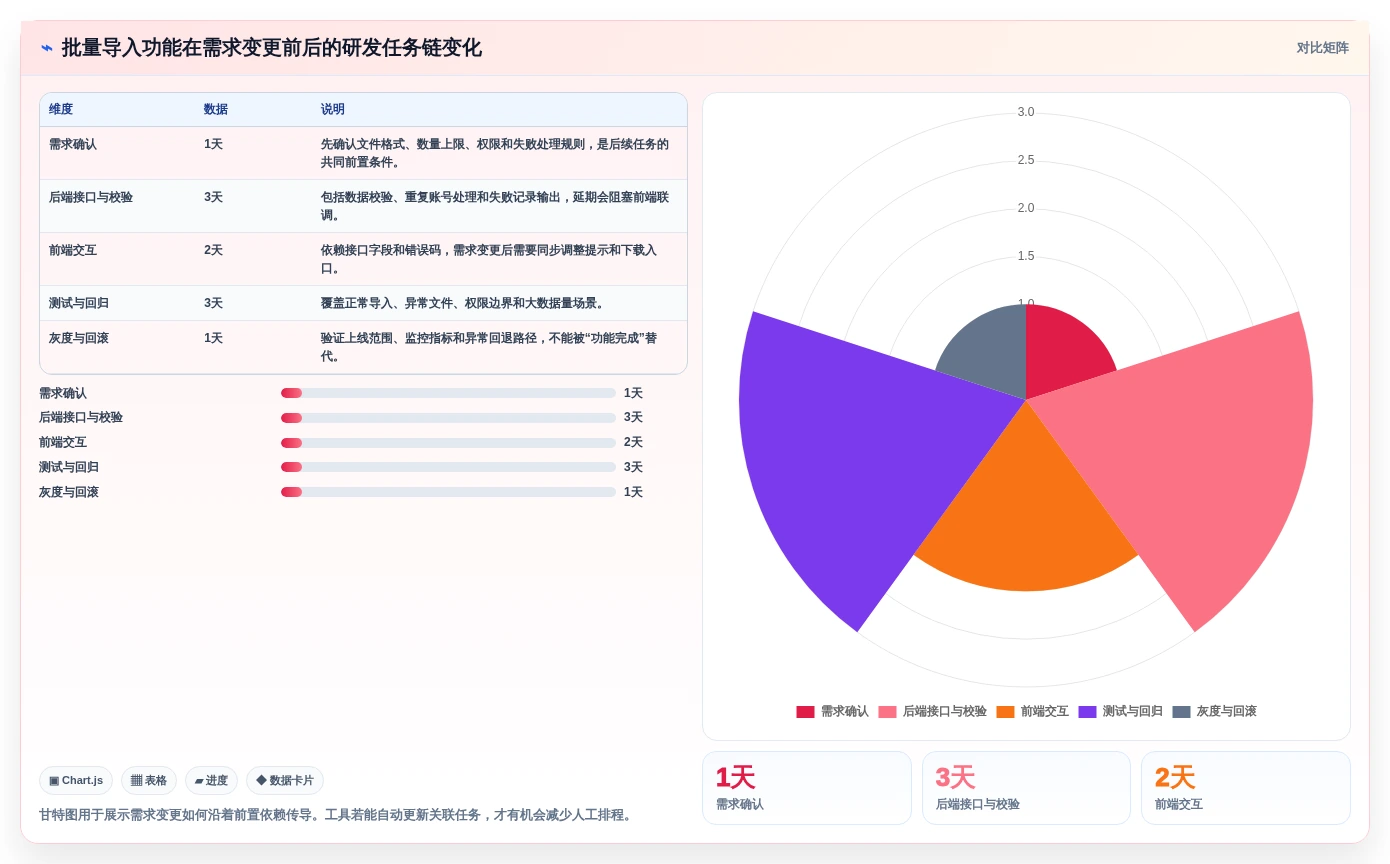Click the 2.0 axis tick label
This screenshot has height=864, width=1390.
pos(1026,208)
